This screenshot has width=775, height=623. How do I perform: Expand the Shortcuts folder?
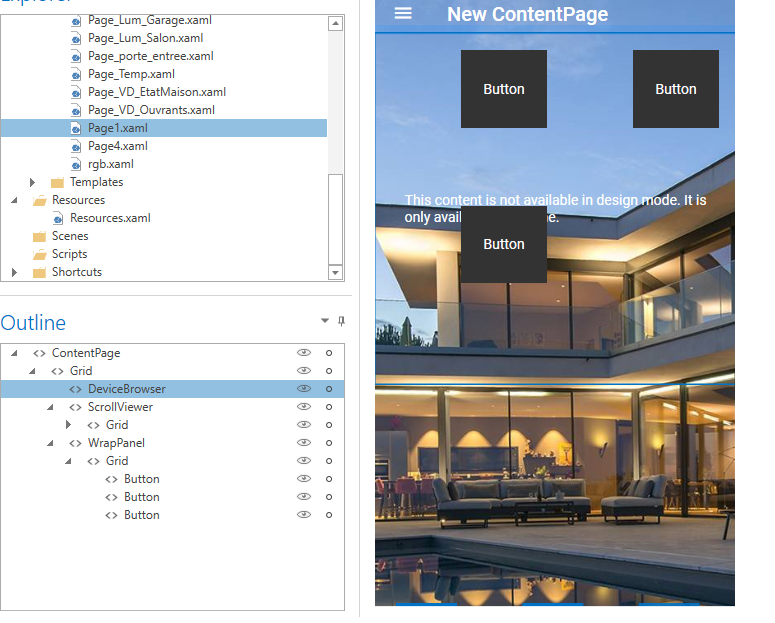[14, 272]
